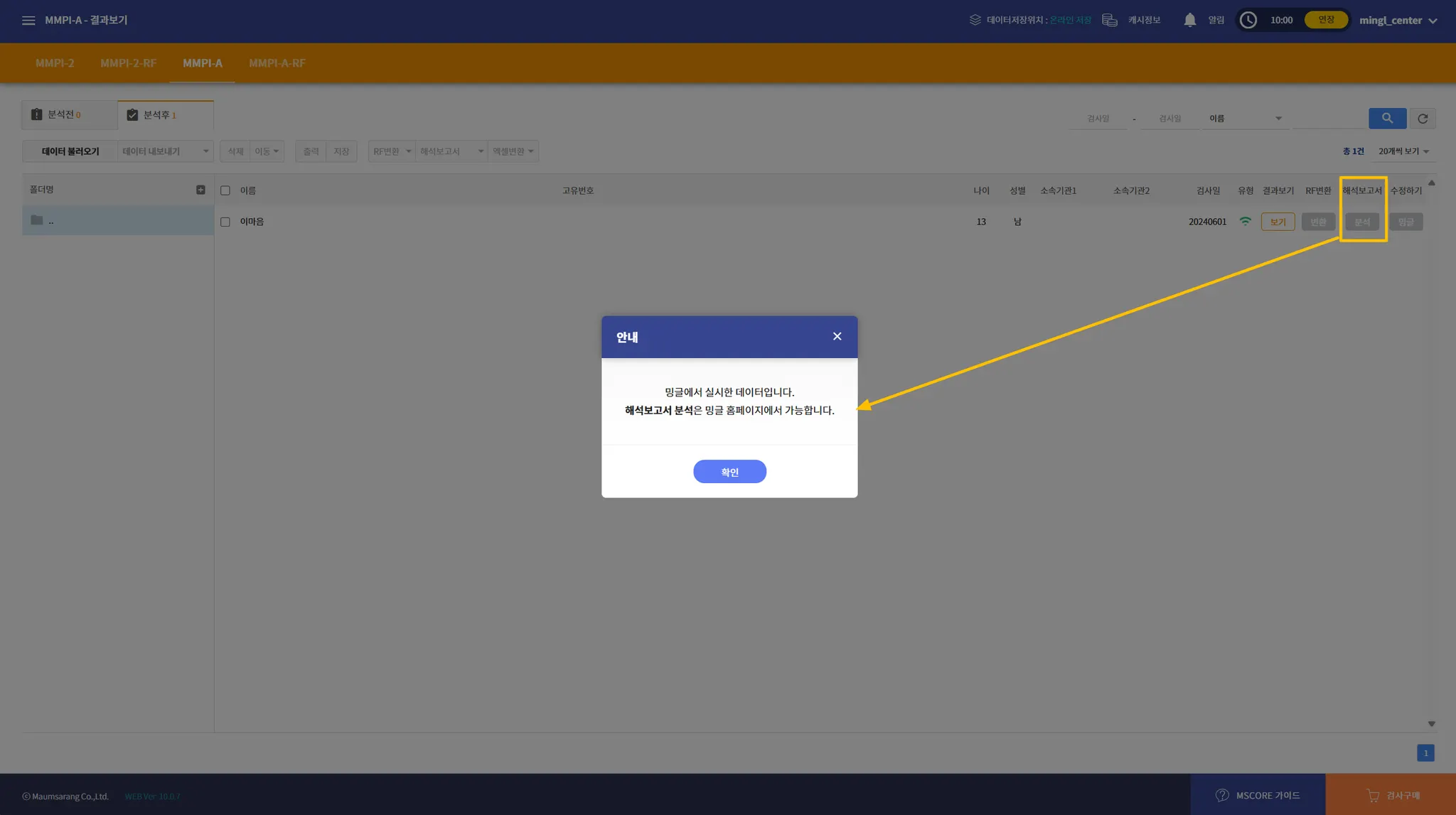Click the 확인 confirm button

(729, 472)
